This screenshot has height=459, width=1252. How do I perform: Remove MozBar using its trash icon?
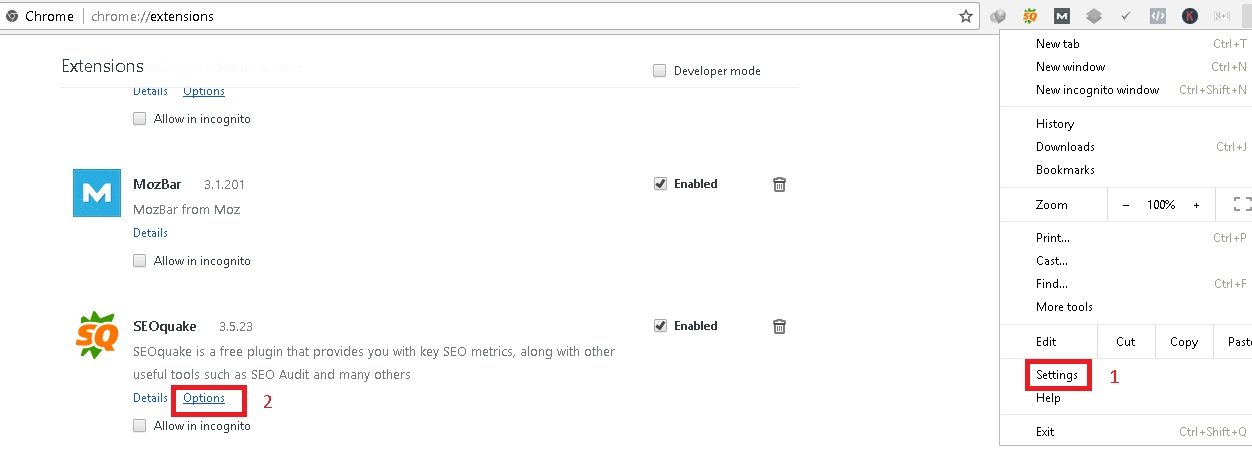click(780, 184)
